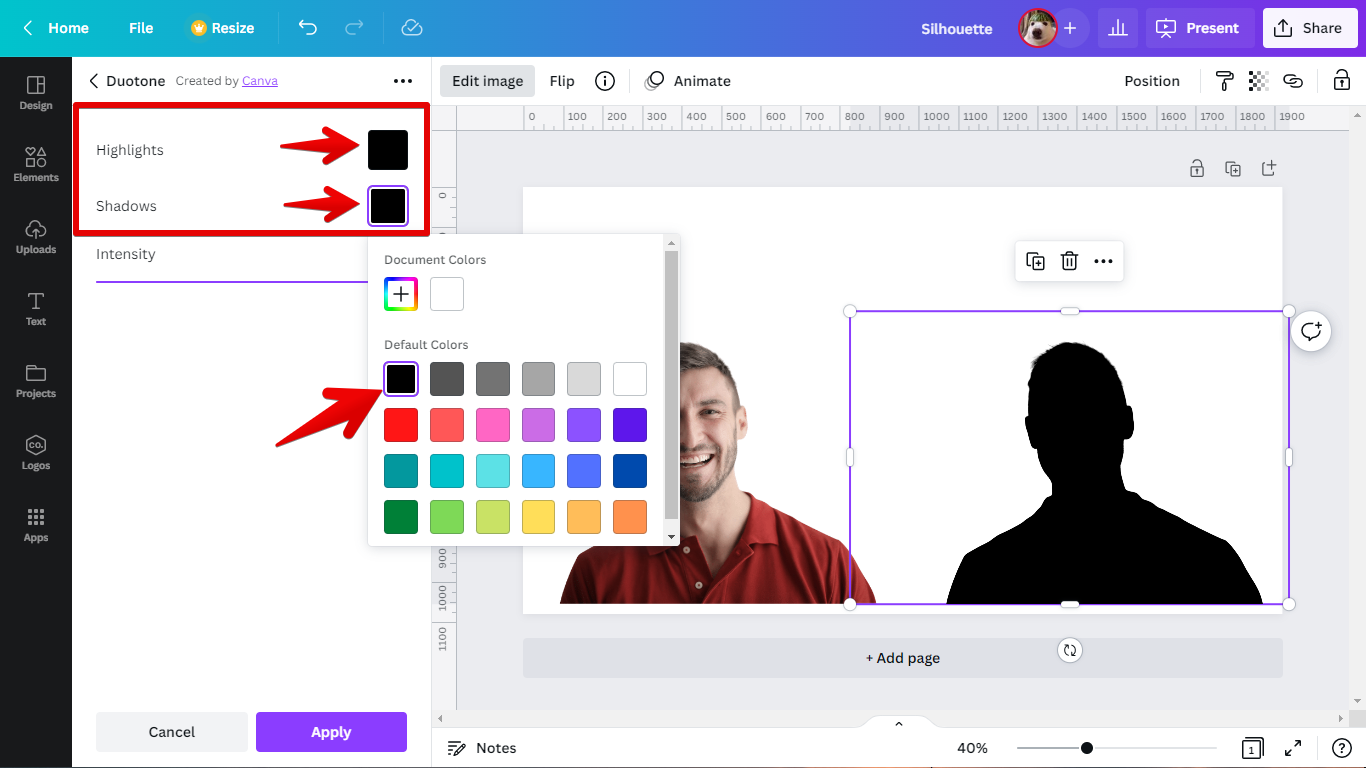Click the zoom slider handle
1366x768 pixels.
tap(1087, 748)
